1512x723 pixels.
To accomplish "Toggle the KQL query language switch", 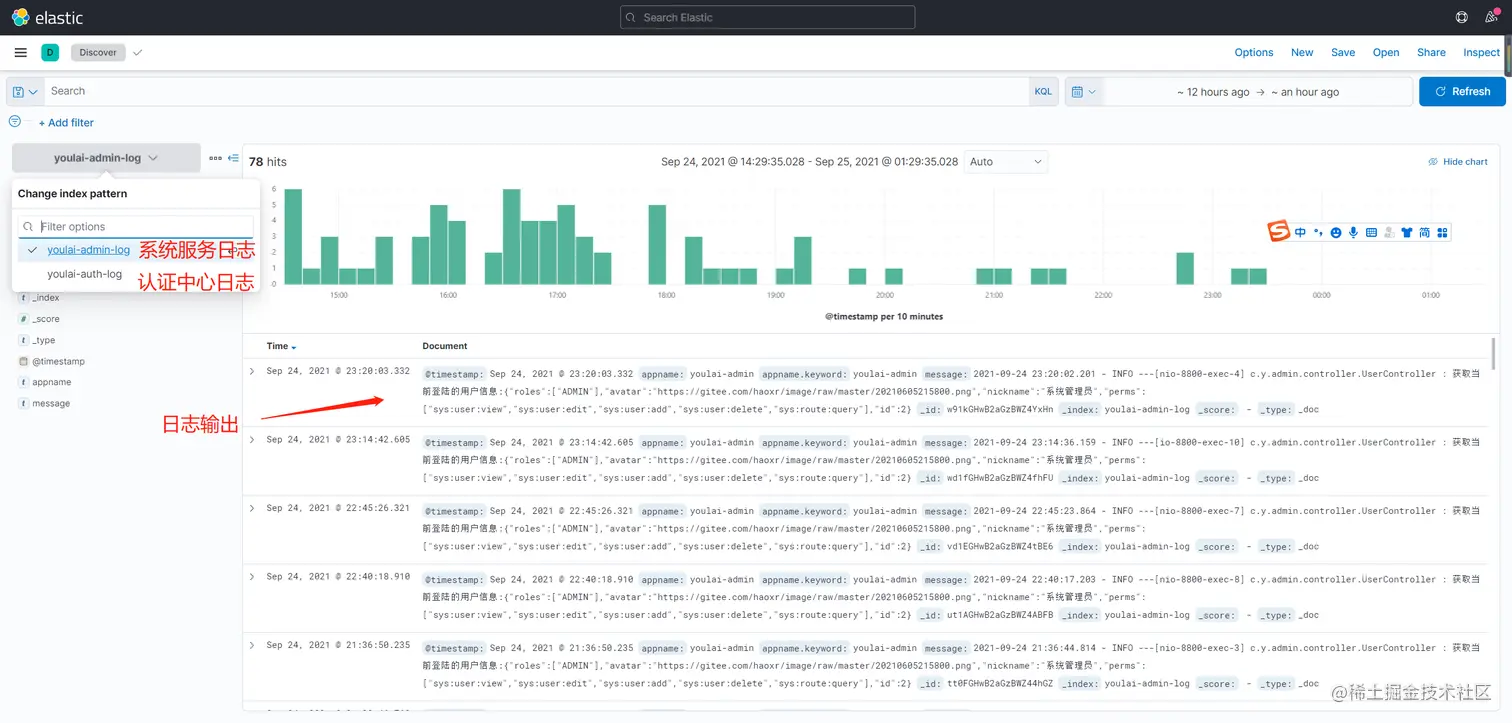I will point(1043,91).
